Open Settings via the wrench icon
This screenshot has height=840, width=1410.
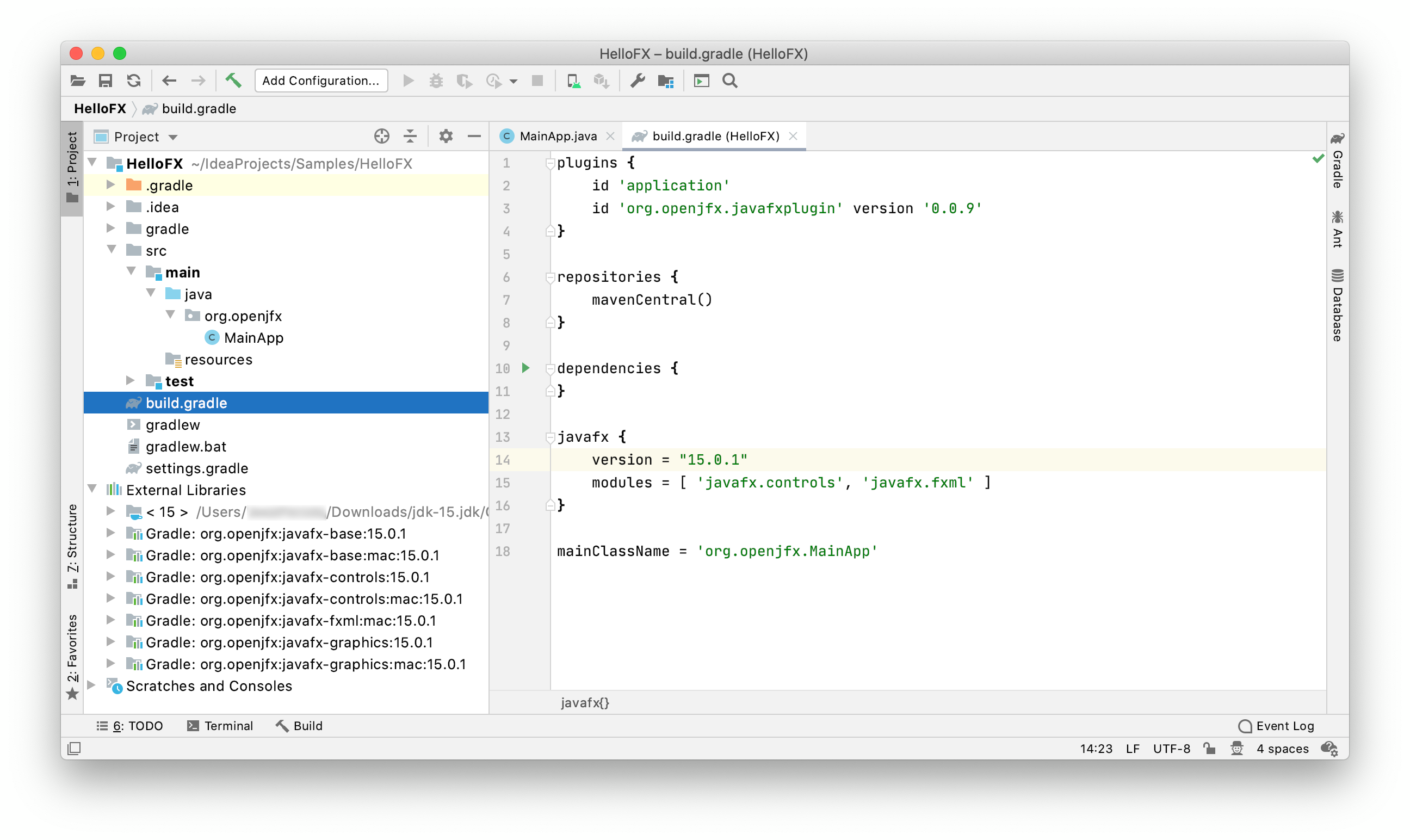pyautogui.click(x=638, y=81)
